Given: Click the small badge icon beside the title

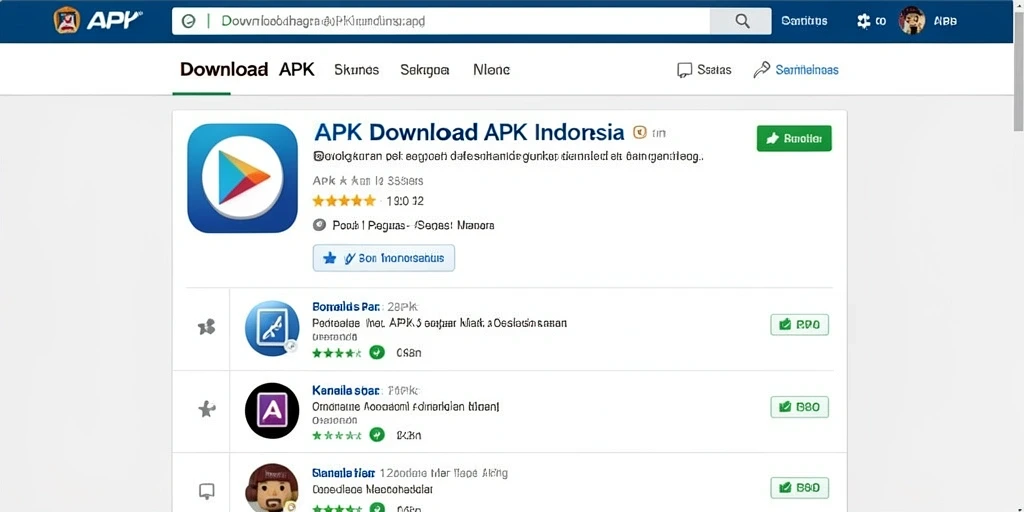Looking at the screenshot, I should coord(640,133).
